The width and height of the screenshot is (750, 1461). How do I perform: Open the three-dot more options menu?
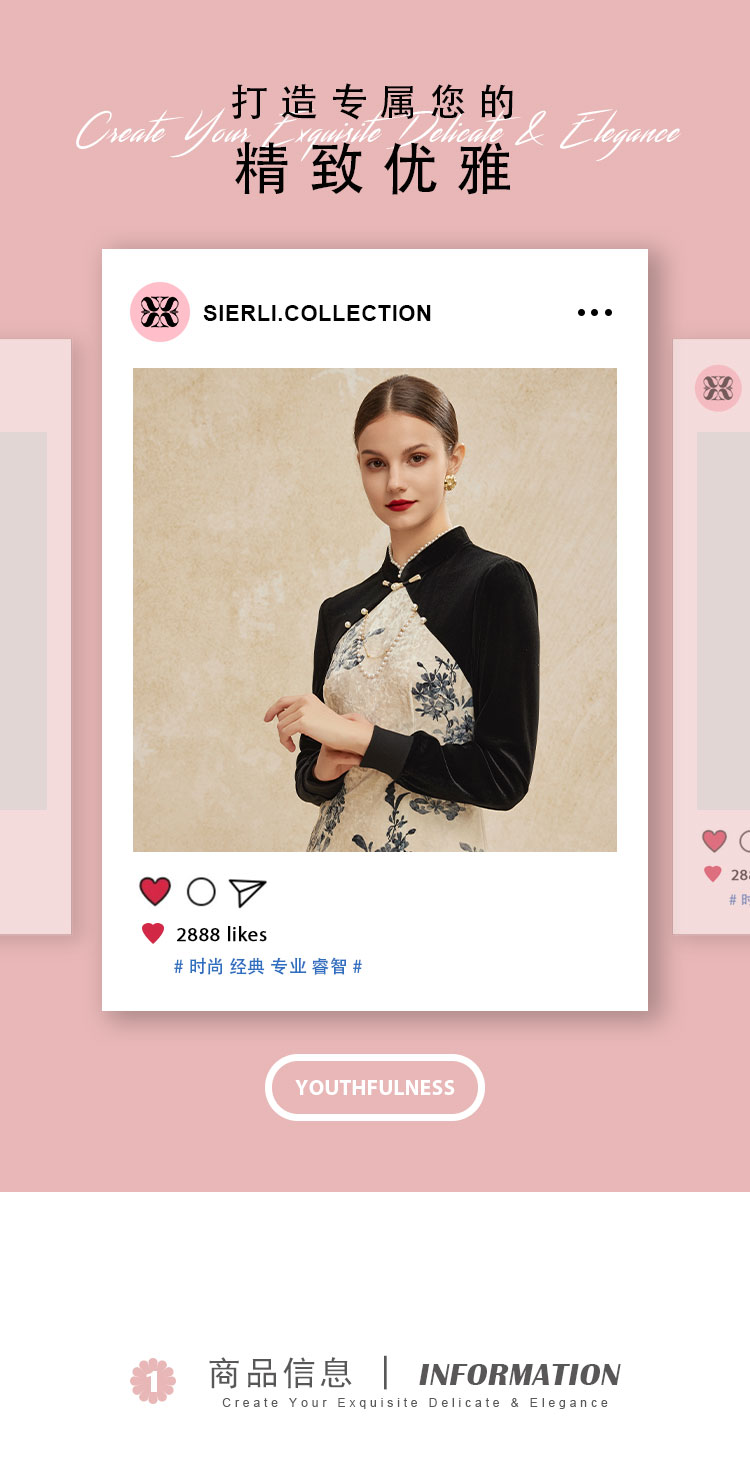pos(595,313)
